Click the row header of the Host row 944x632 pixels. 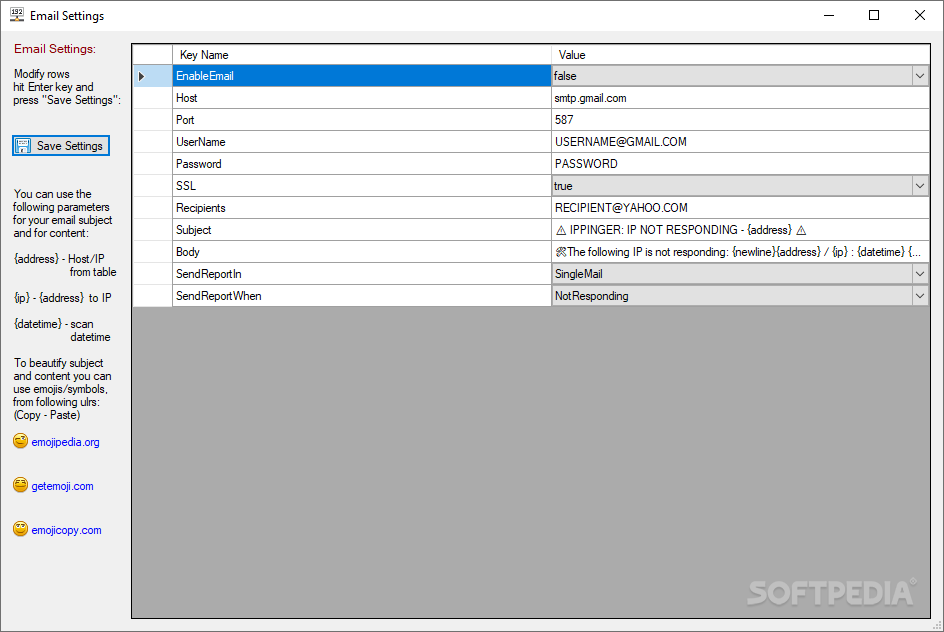pyautogui.click(x=152, y=98)
